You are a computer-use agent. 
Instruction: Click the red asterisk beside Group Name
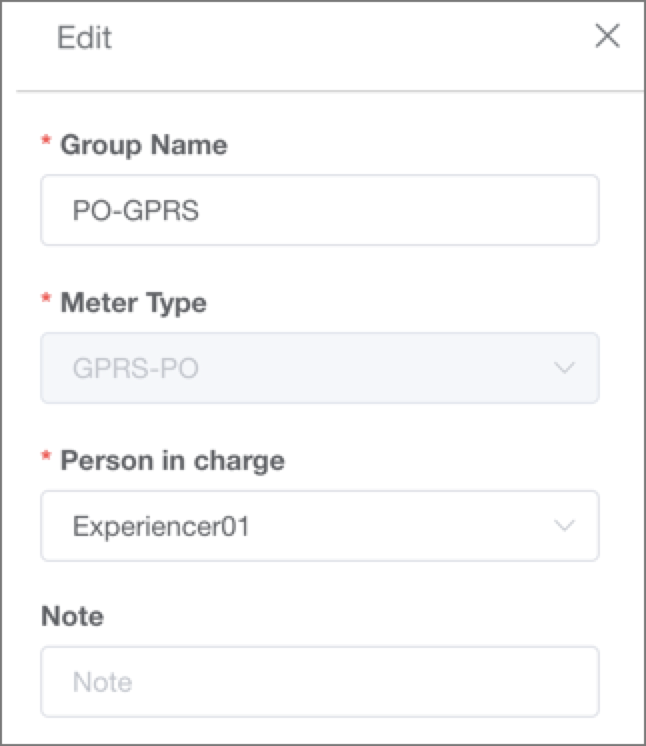46,140
